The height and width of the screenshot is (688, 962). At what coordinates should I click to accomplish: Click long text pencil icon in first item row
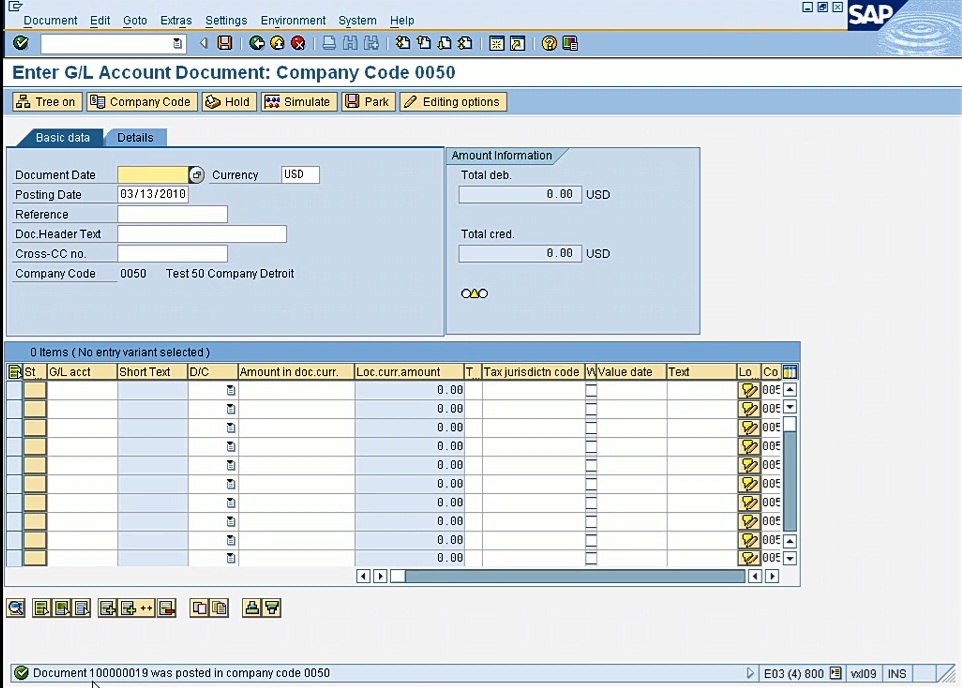(748, 390)
